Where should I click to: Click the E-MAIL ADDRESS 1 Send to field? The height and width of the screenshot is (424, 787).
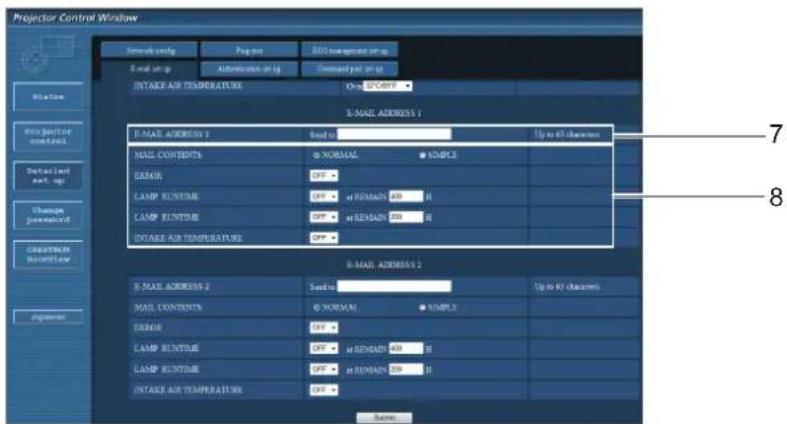(394, 134)
